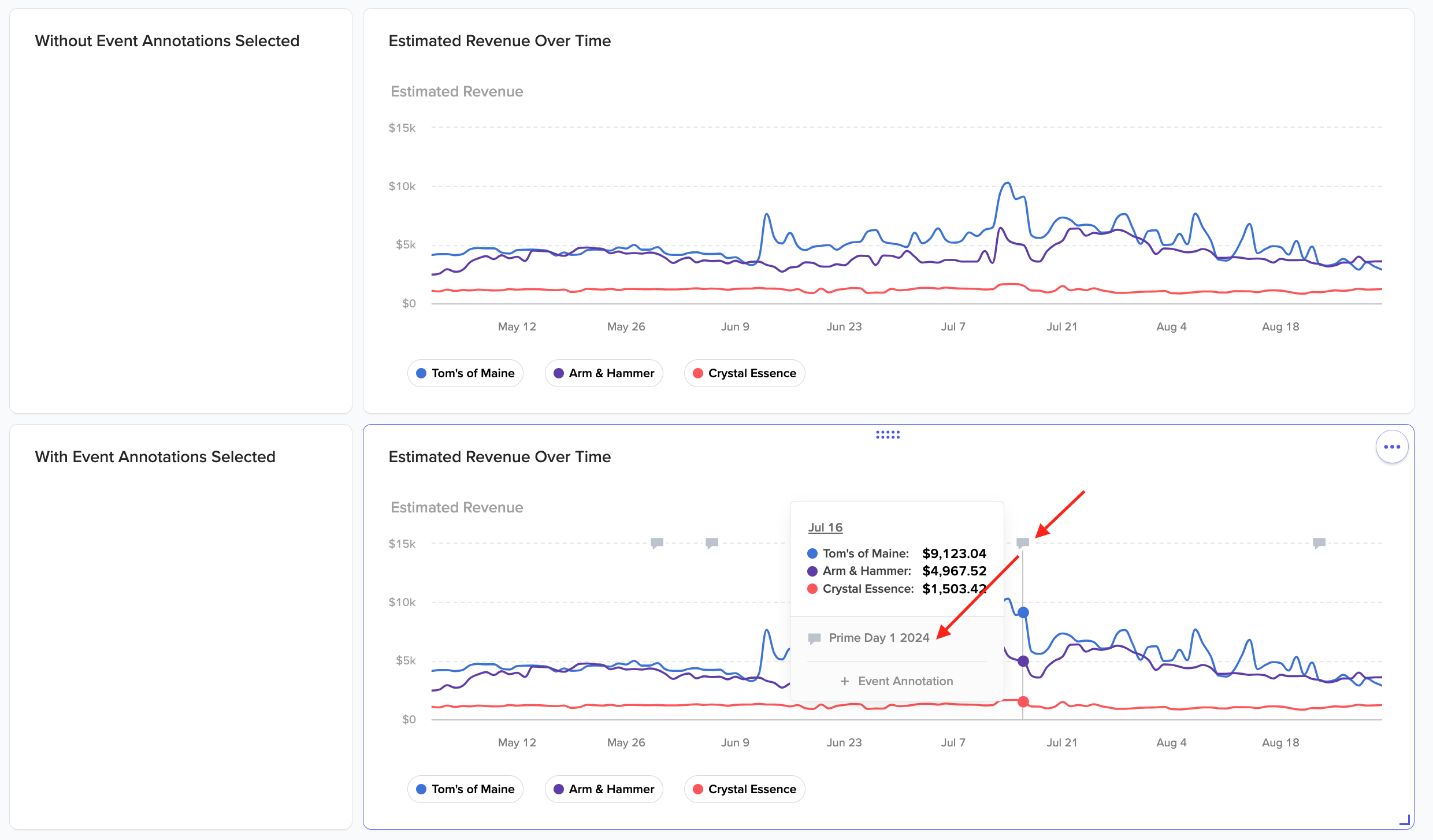Click the Tom's of Maine value $9,123.04
The width and height of the screenshot is (1433, 840).
tap(954, 553)
